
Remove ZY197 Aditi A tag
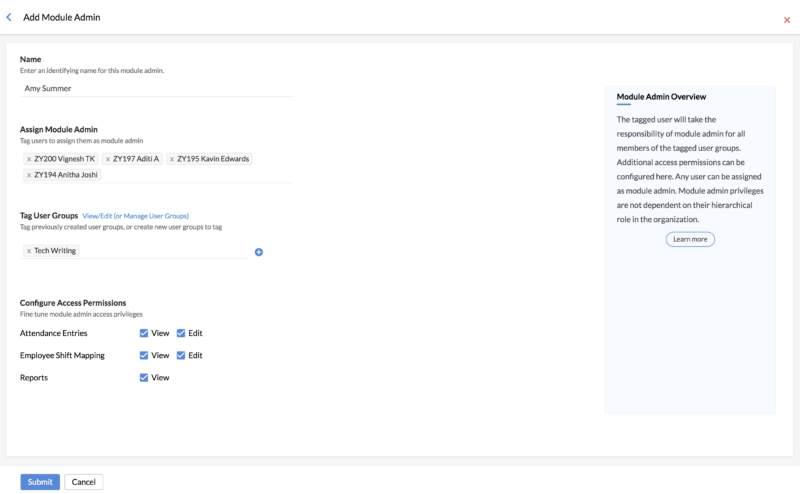(x=108, y=159)
